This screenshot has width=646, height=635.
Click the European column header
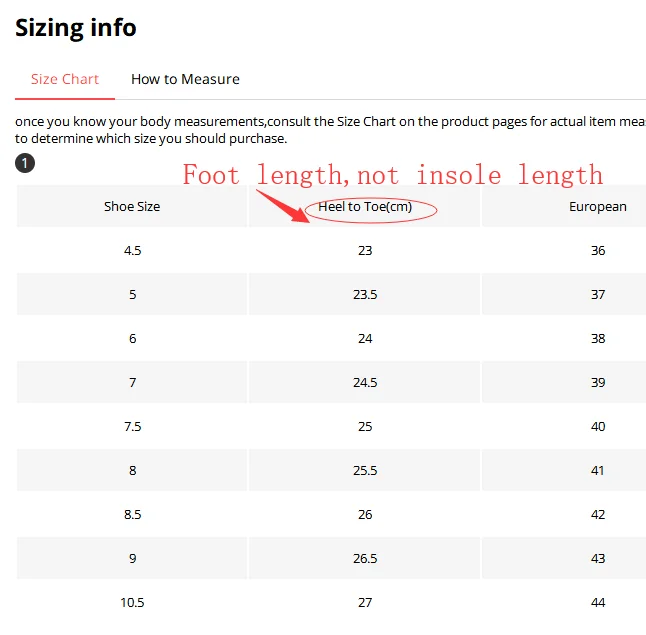coord(597,206)
